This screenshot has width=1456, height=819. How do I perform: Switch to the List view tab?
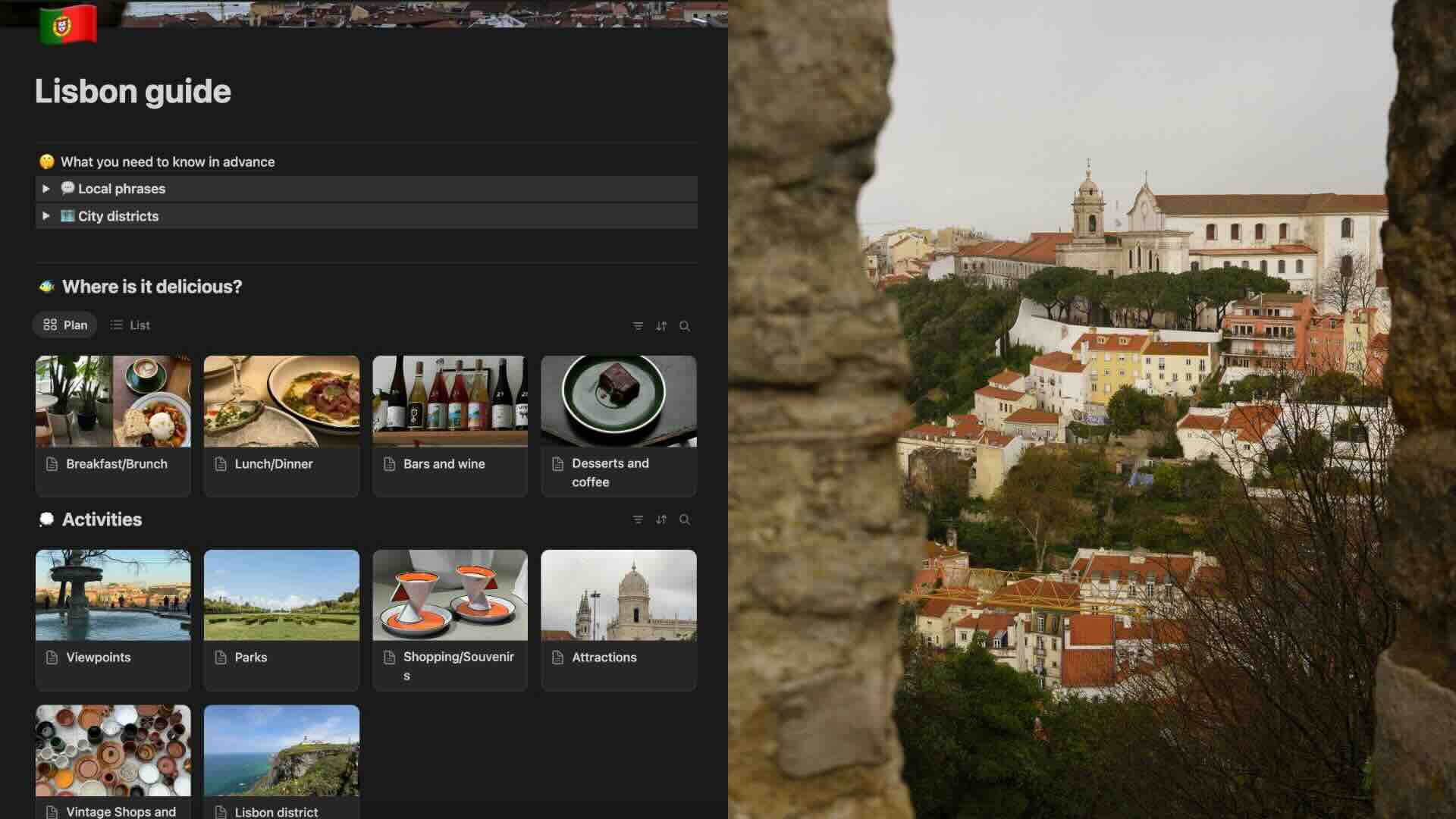pos(130,325)
